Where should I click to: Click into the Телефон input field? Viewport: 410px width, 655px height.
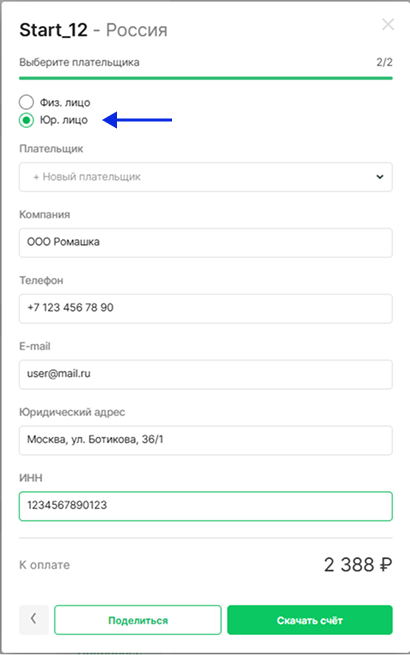206,308
